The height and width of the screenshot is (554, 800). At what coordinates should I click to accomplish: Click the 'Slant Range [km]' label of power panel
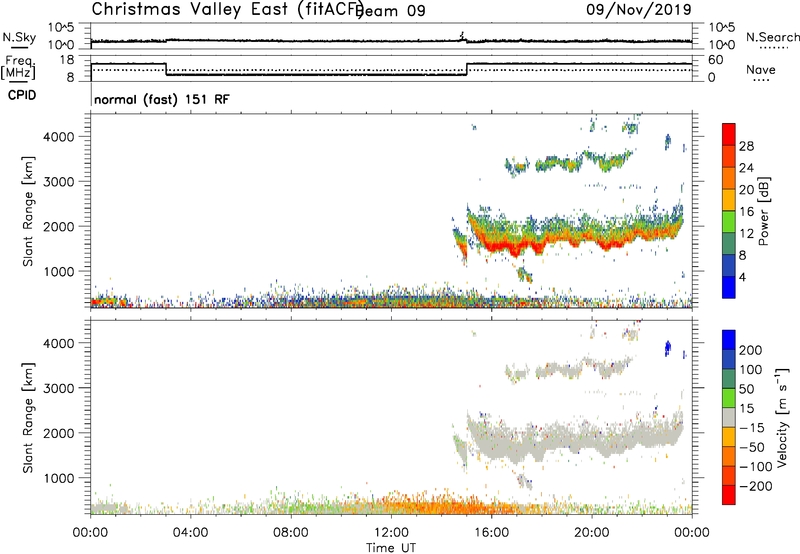pyautogui.click(x=28, y=211)
